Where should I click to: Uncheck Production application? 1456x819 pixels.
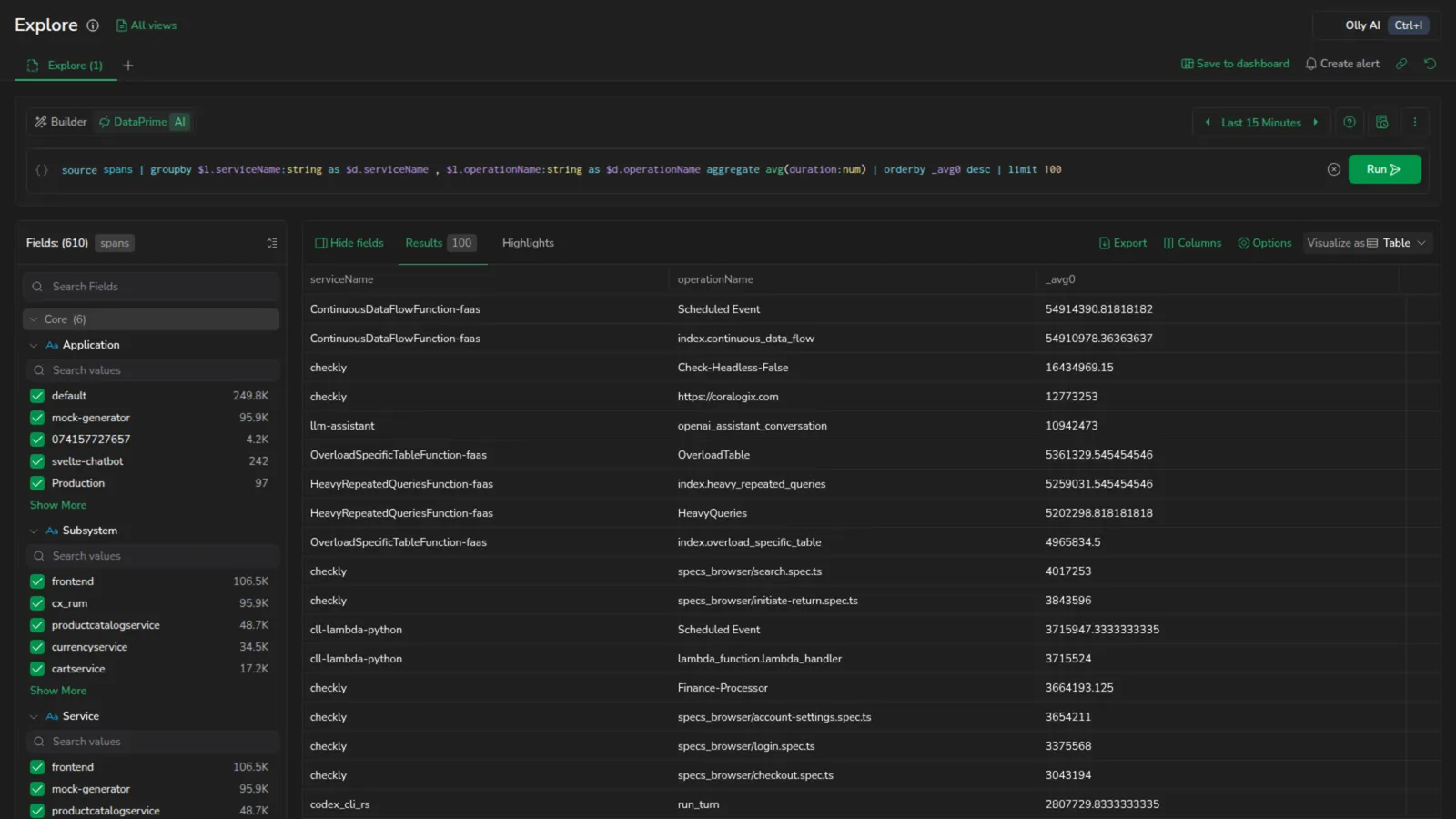pos(37,483)
